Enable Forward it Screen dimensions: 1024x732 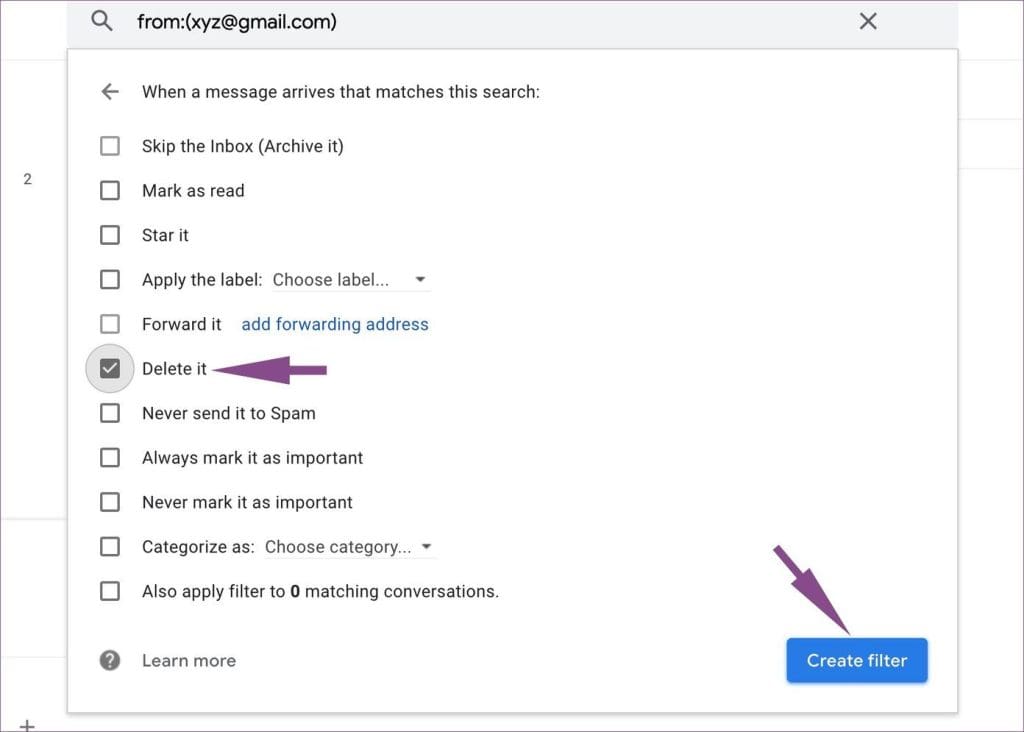(x=110, y=324)
